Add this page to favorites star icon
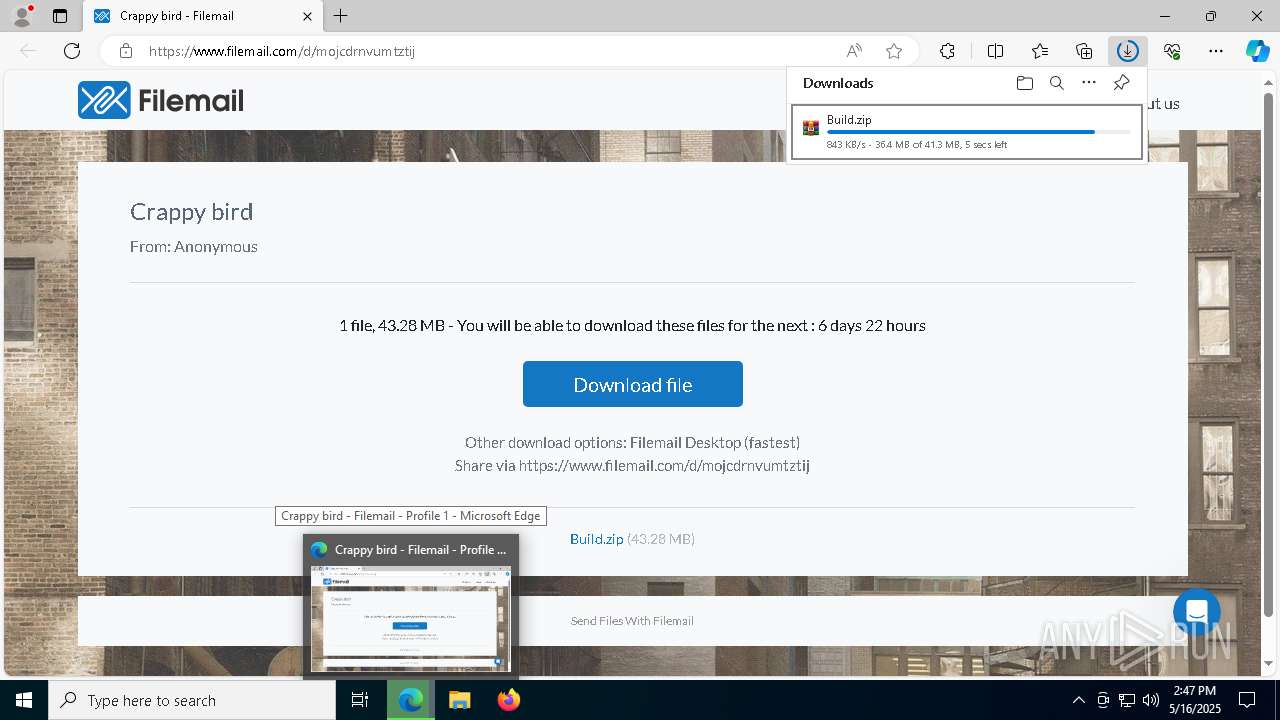 tap(894, 51)
